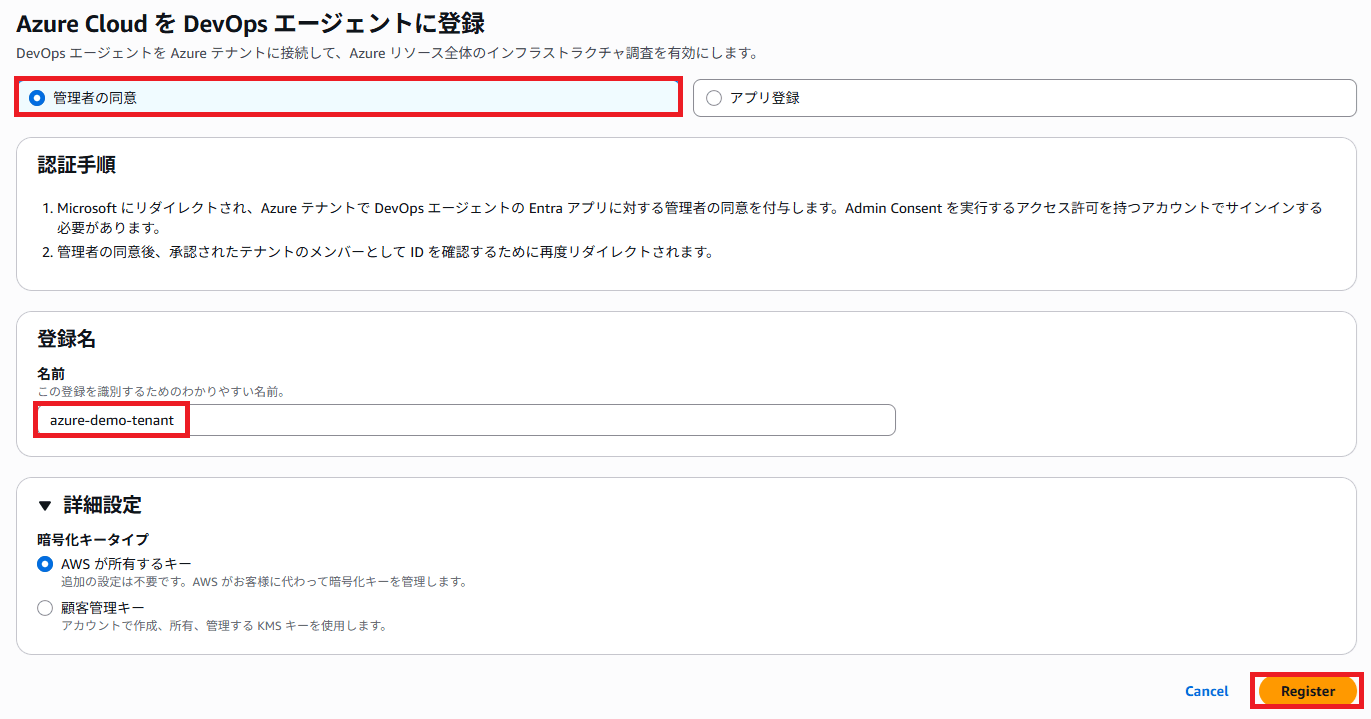Click the 名前 input field
Image resolution: width=1371 pixels, height=719 pixels.
click(466, 421)
